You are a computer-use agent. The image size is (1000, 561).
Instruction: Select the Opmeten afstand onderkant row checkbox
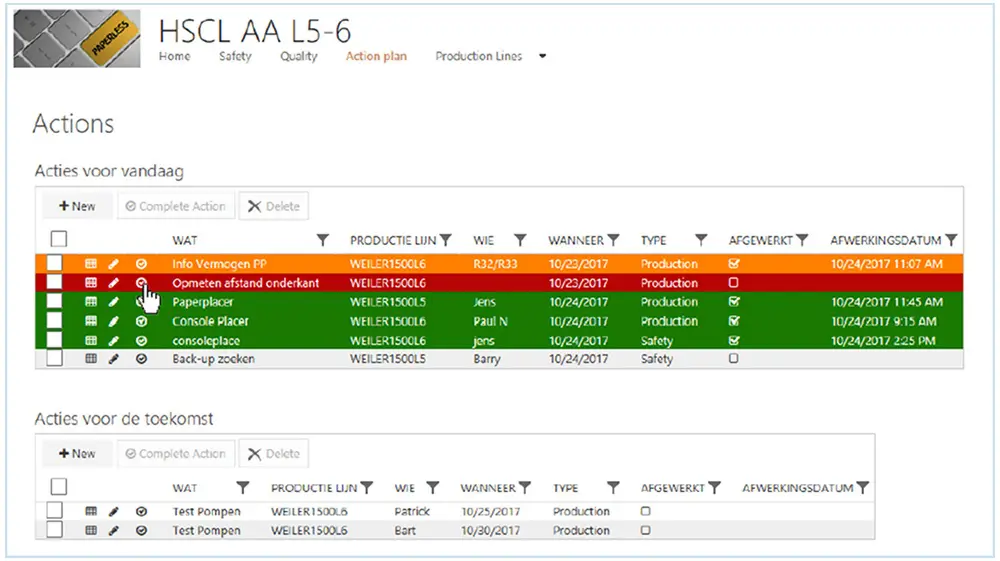[x=55, y=282]
